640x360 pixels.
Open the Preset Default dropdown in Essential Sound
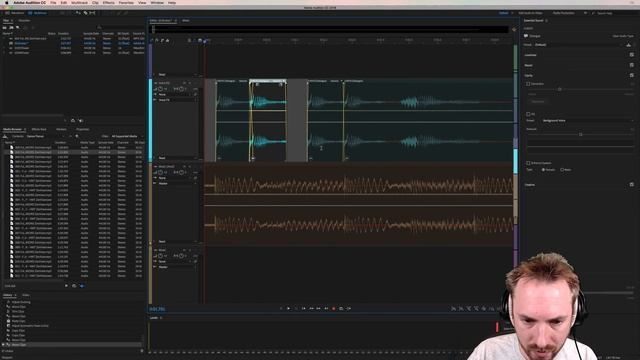point(579,45)
